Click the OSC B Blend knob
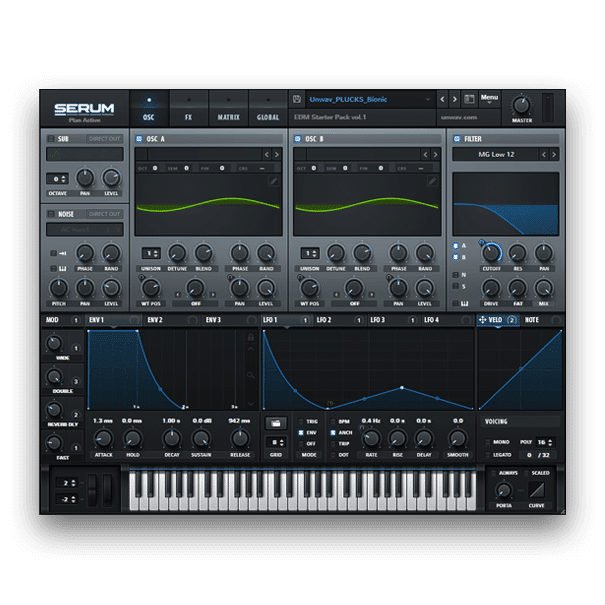 point(362,253)
